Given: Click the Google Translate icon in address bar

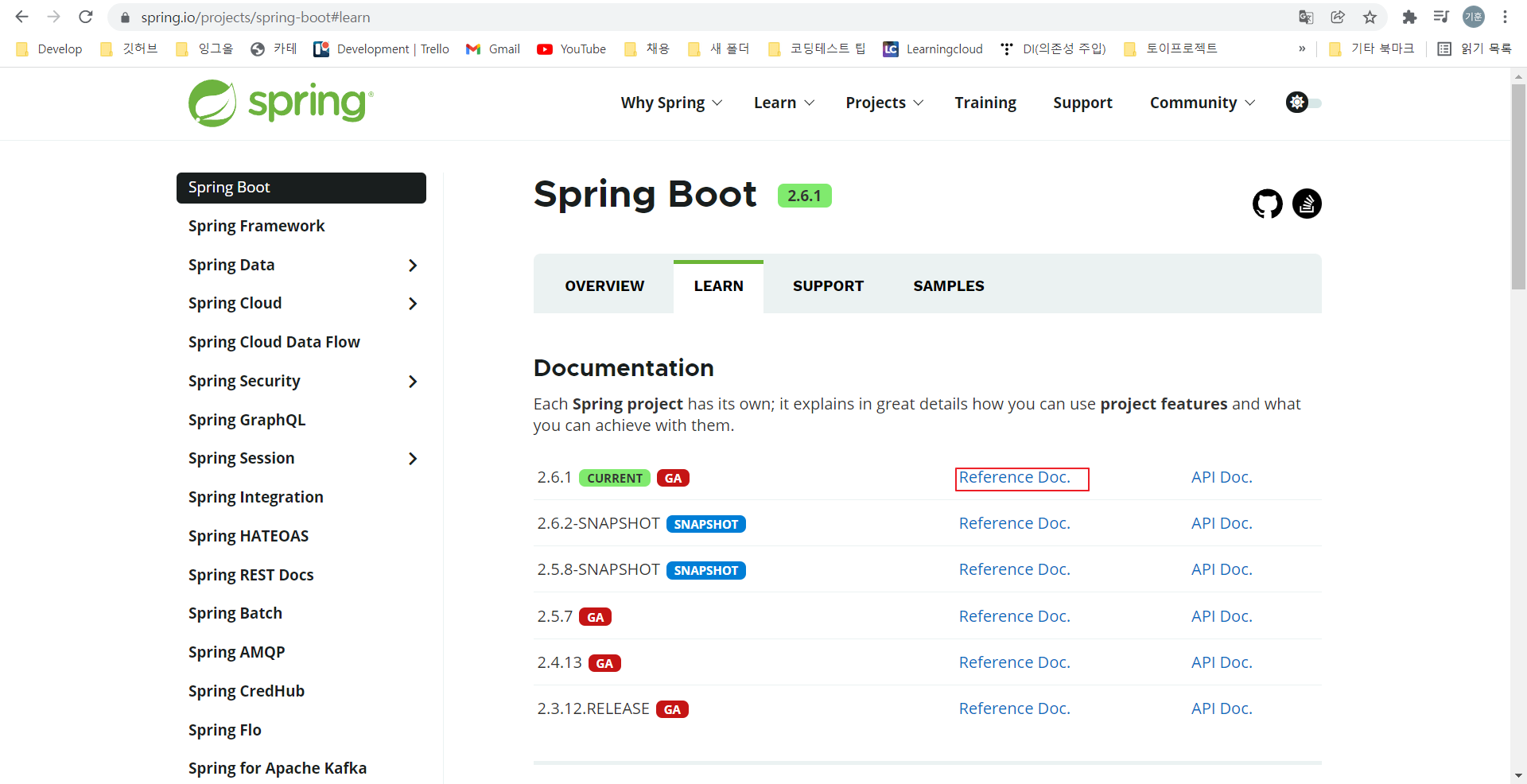Looking at the screenshot, I should pyautogui.click(x=1306, y=17).
